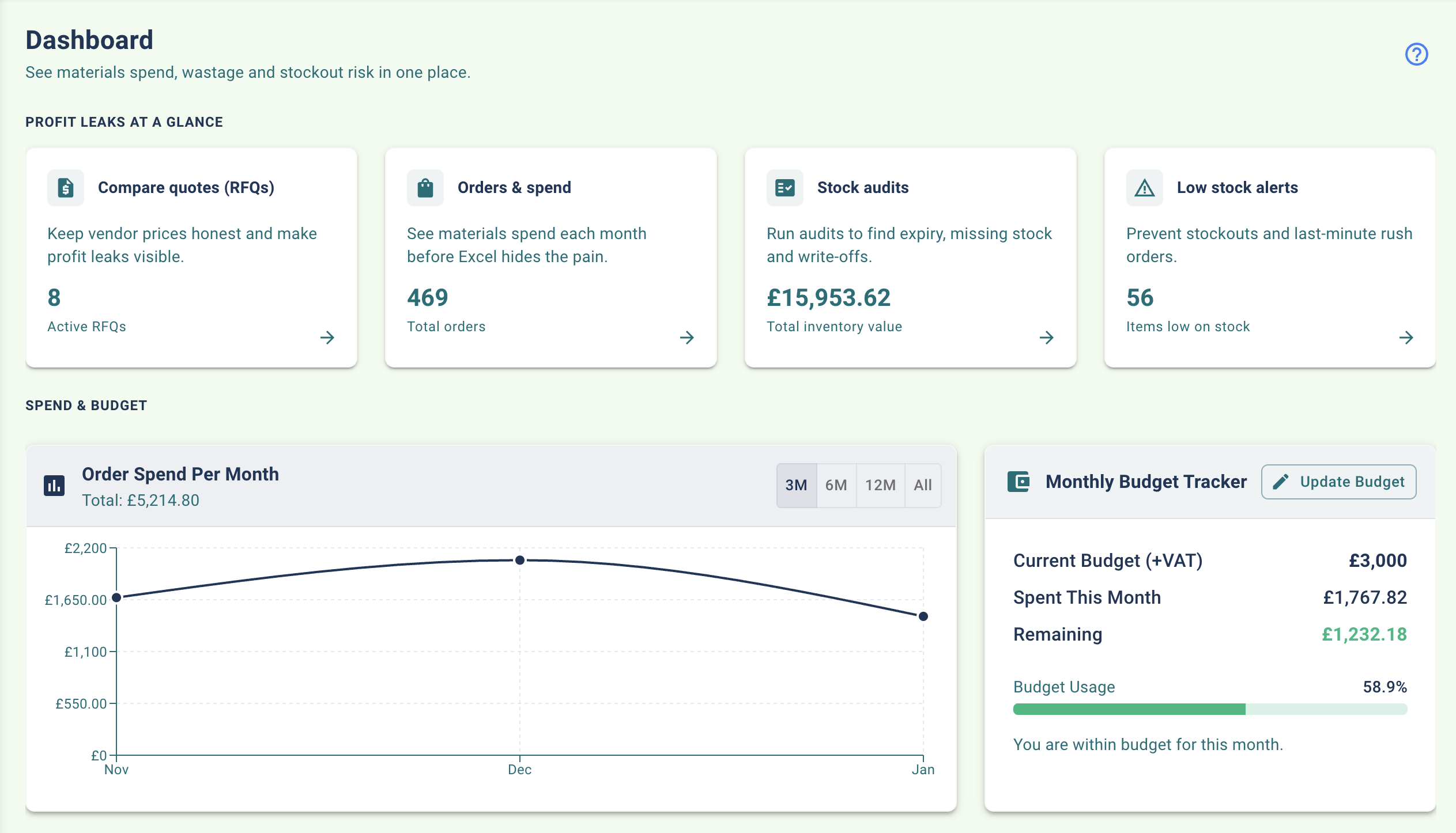Select the 12M time range
The image size is (1456, 833).
(880, 485)
